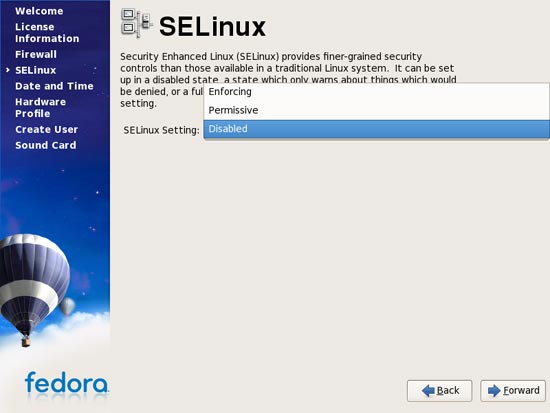
Task: Click the arrow marker beside SELinux
Action: (x=8, y=70)
